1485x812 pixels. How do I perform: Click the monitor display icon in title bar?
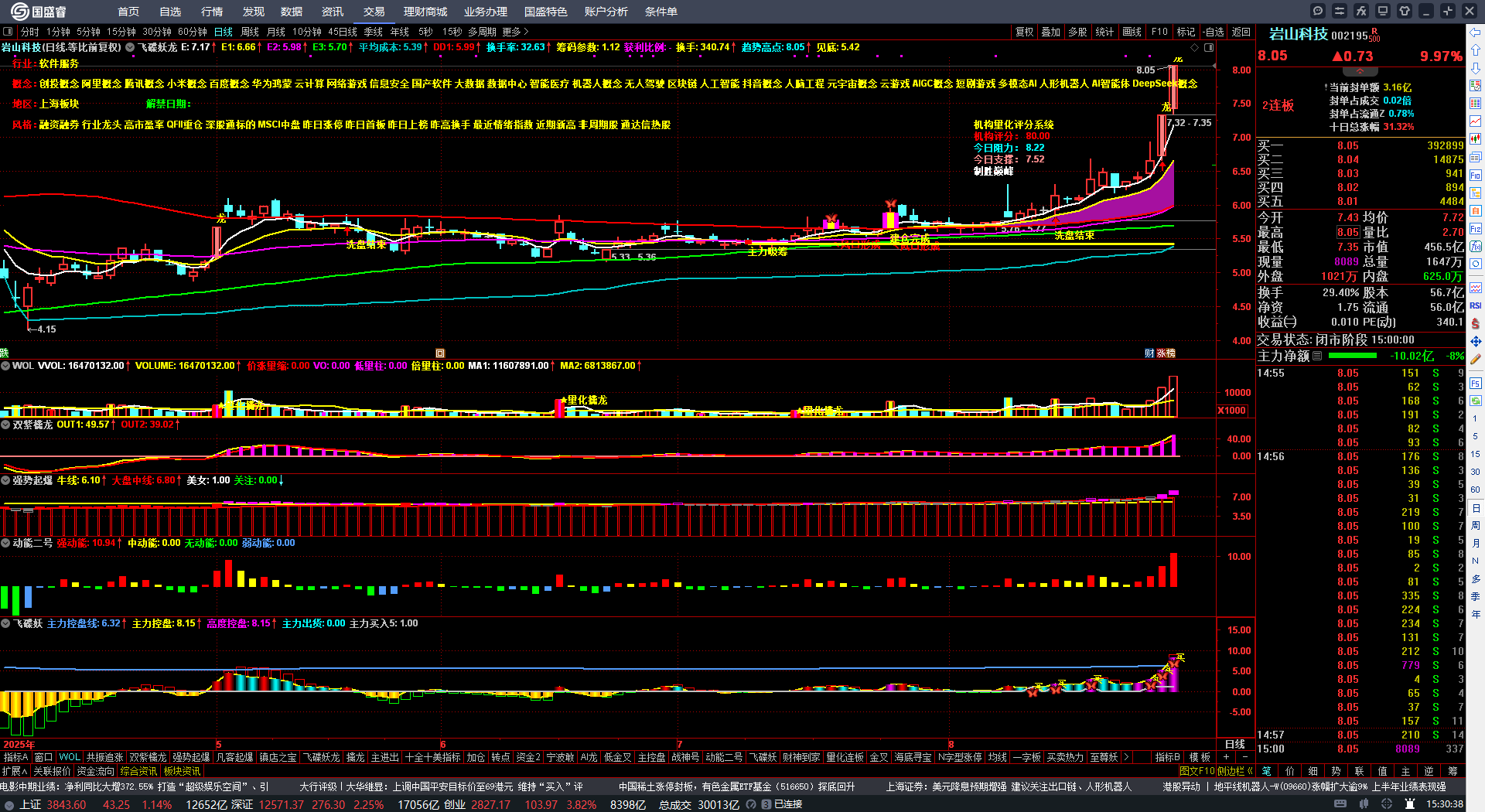click(1383, 11)
